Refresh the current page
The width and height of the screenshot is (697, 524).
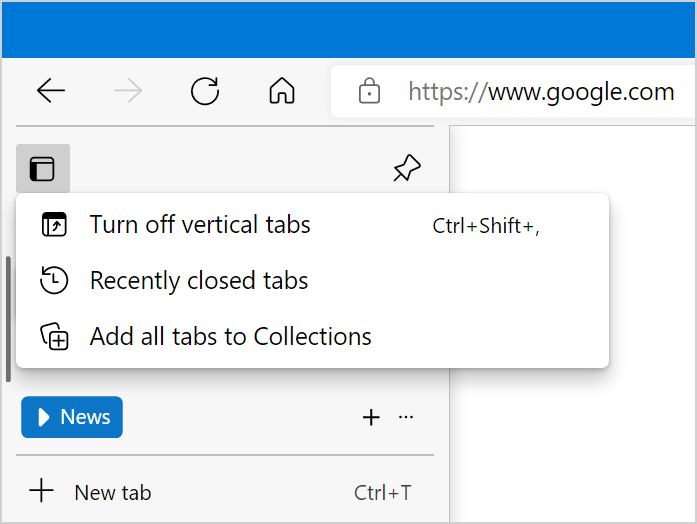(x=205, y=92)
